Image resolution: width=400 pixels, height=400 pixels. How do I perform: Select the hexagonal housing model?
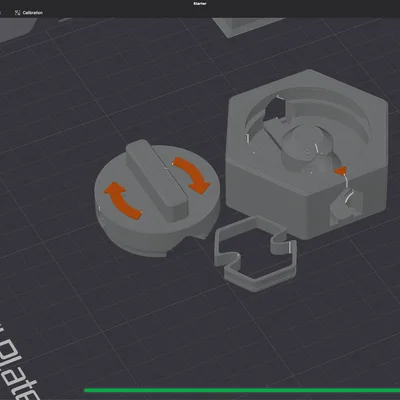tap(307, 153)
